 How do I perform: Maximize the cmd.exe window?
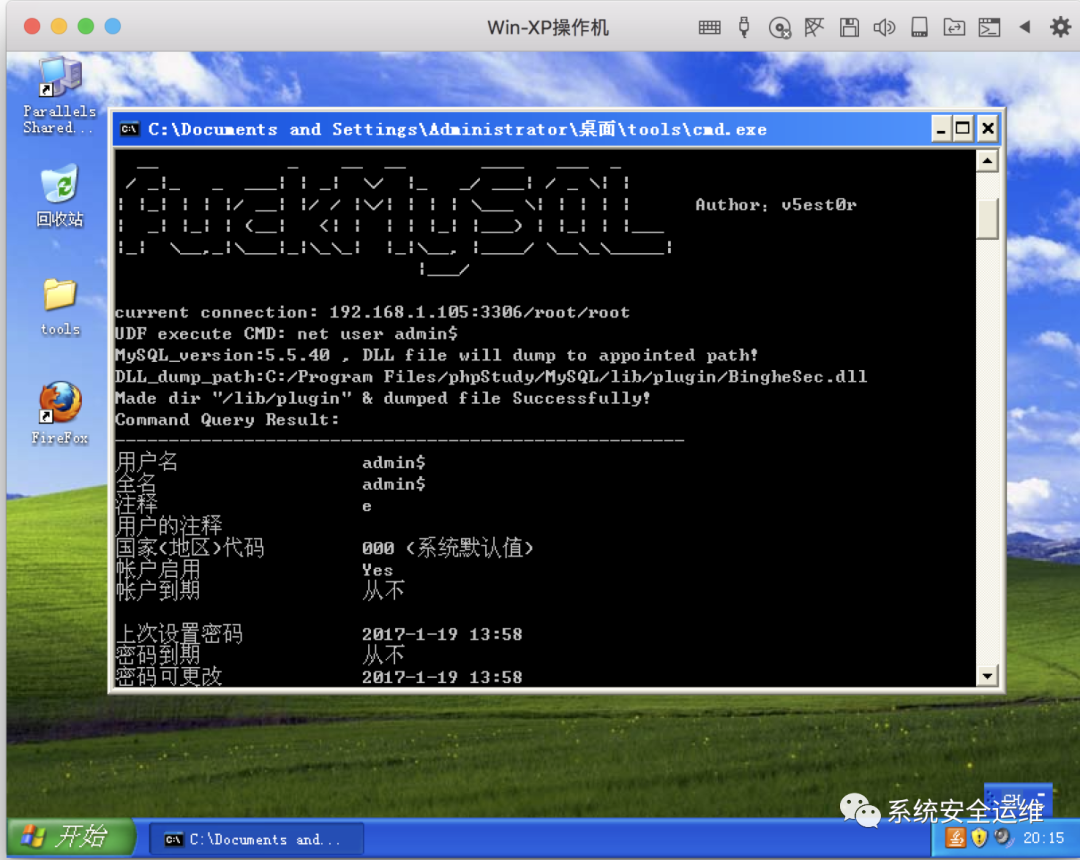[x=964, y=129]
